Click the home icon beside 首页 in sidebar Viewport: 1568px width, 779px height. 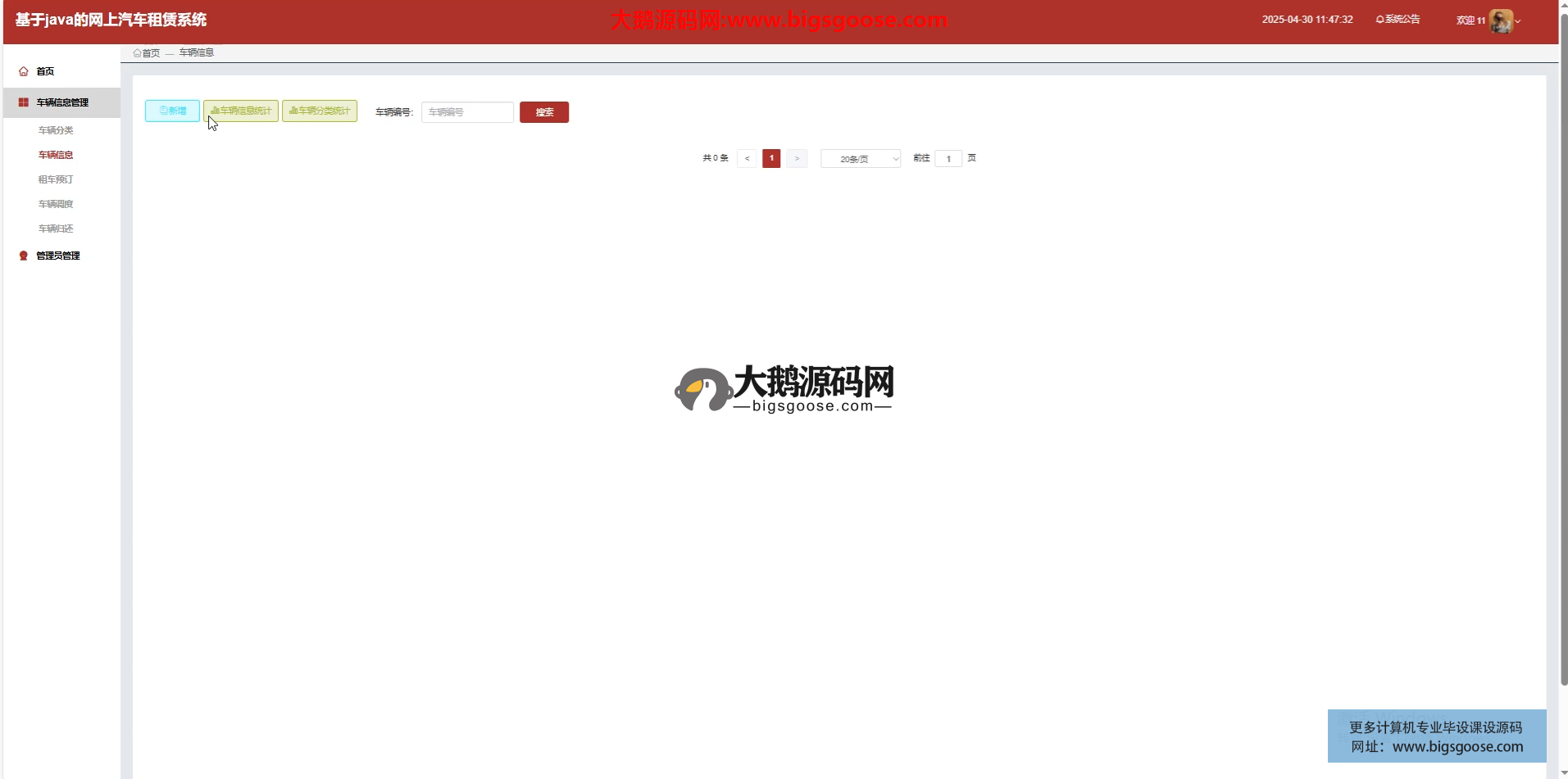click(24, 72)
